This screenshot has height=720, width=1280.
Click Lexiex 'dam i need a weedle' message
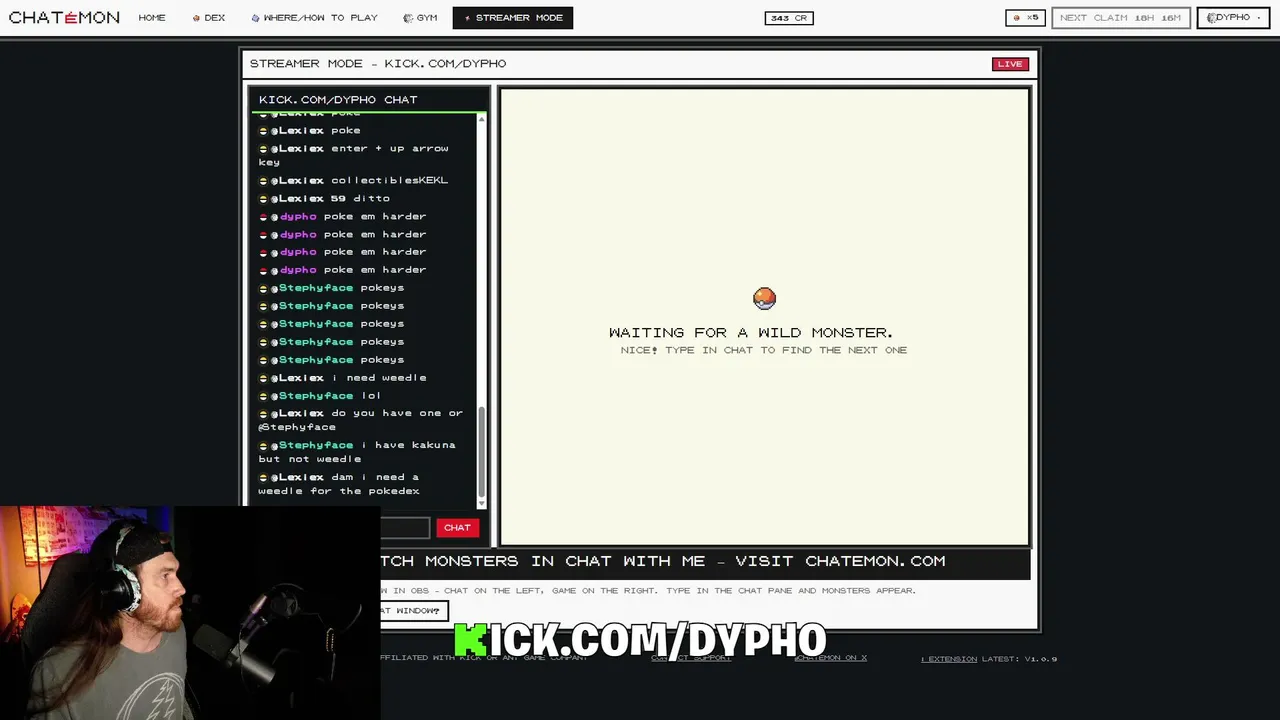click(339, 484)
